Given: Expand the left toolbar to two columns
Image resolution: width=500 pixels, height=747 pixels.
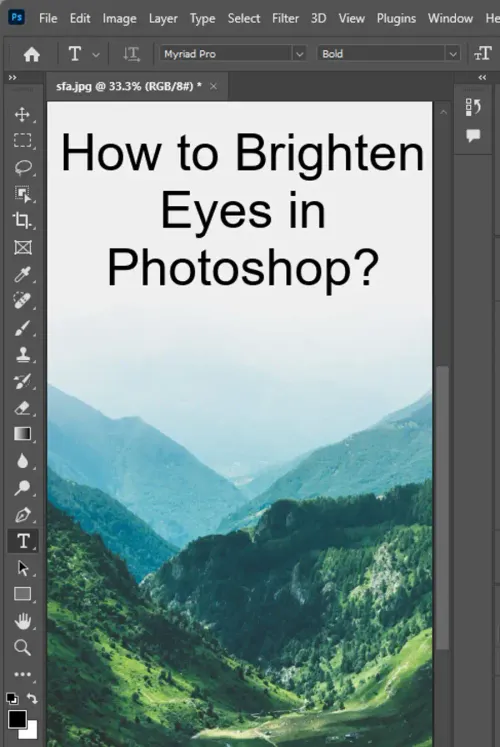Looking at the screenshot, I should click(12, 77).
